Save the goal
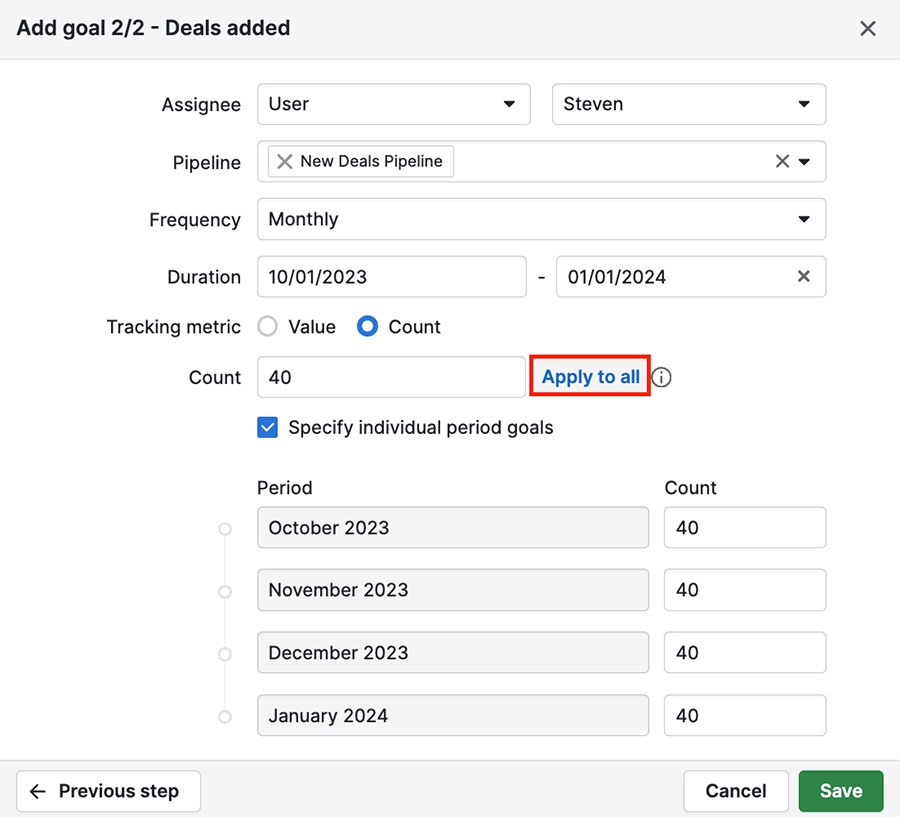The height and width of the screenshot is (817, 900). click(841, 791)
